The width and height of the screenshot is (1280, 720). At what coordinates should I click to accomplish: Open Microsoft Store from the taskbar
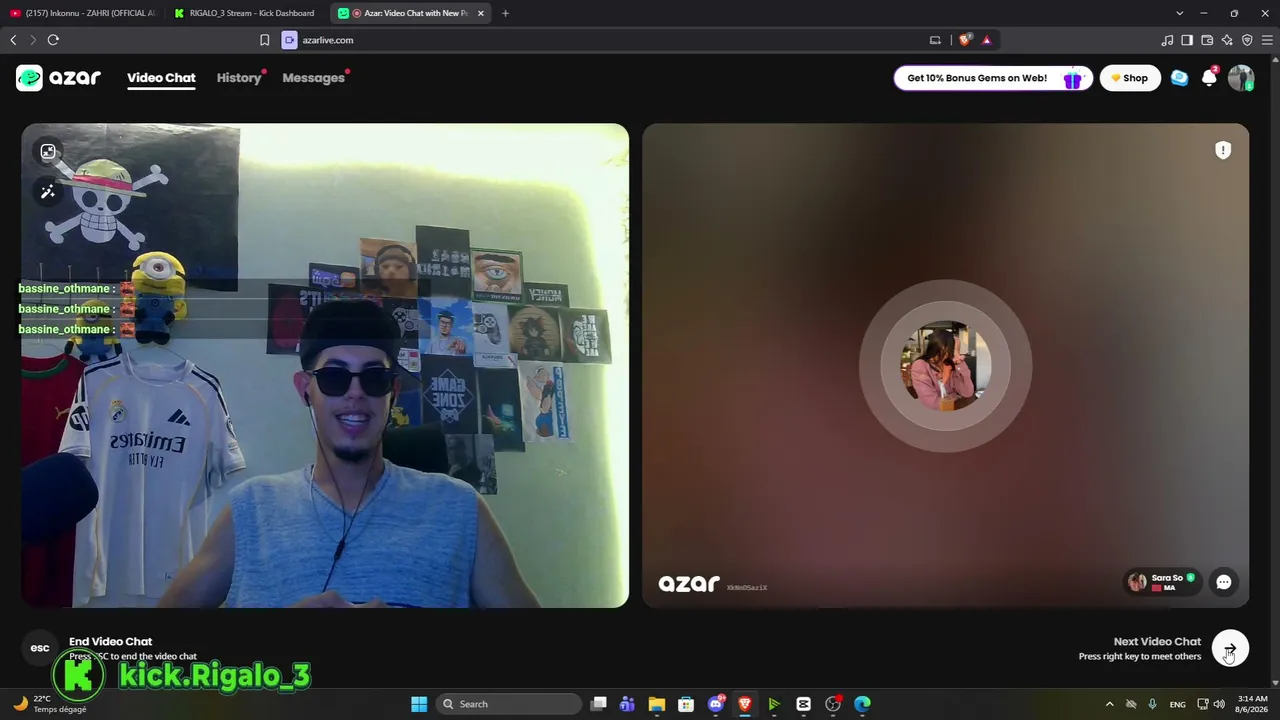pos(686,704)
